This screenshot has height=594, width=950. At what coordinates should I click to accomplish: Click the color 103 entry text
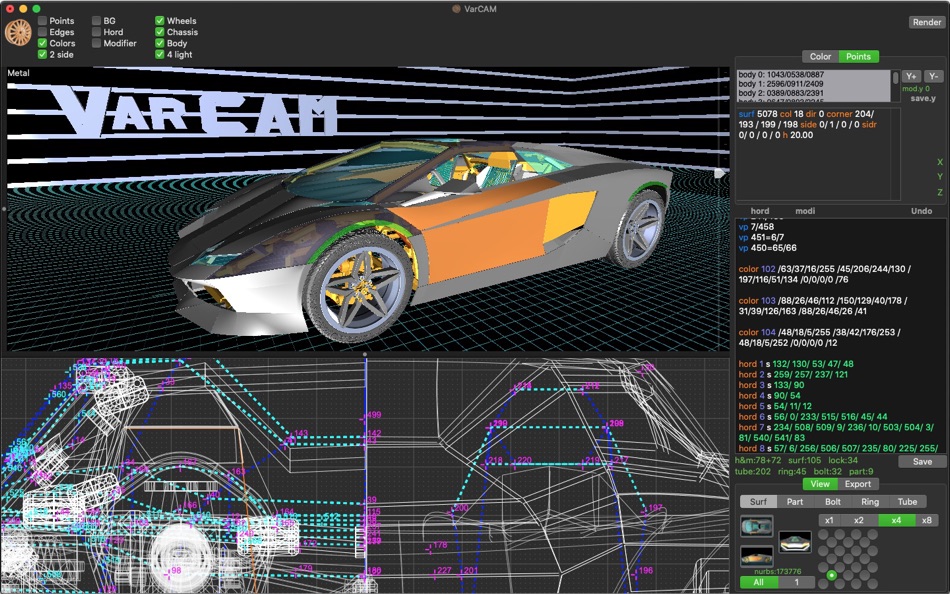point(823,306)
